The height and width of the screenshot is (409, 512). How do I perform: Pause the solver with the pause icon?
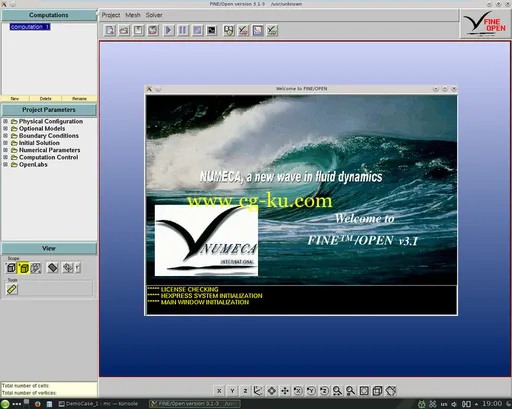point(183,30)
